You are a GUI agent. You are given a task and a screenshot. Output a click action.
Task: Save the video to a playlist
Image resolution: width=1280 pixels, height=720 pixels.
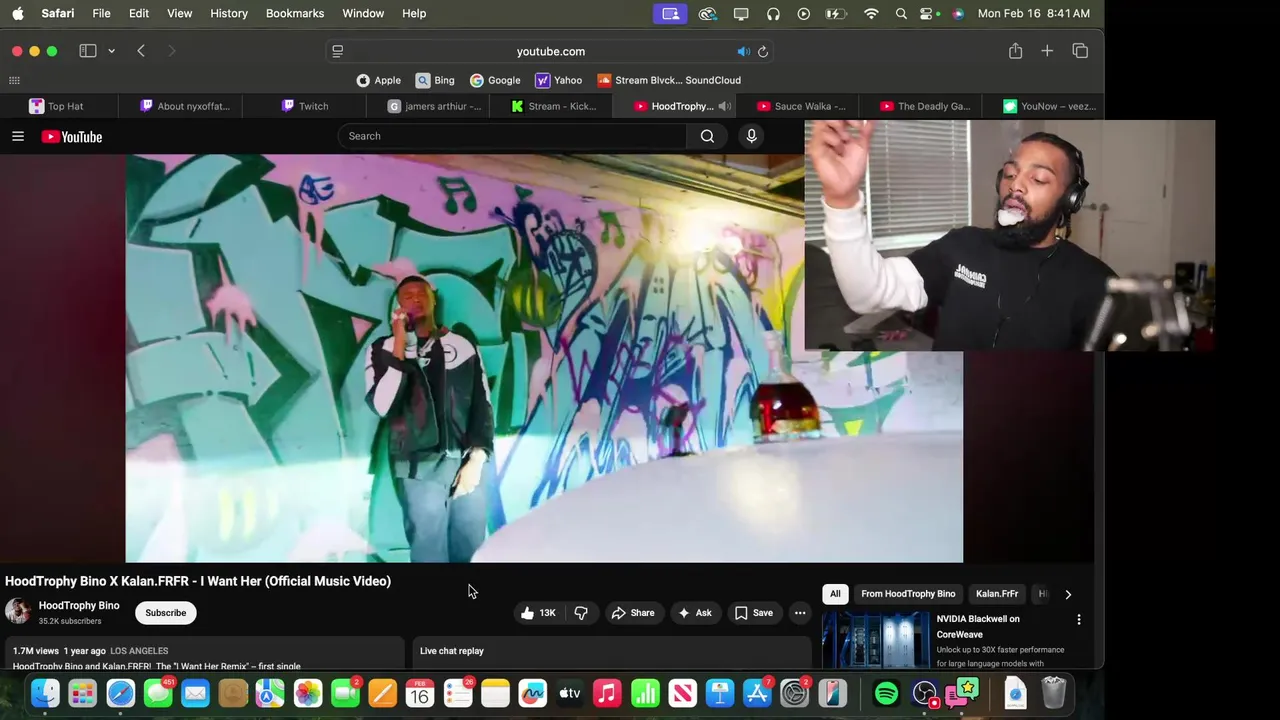pos(753,613)
